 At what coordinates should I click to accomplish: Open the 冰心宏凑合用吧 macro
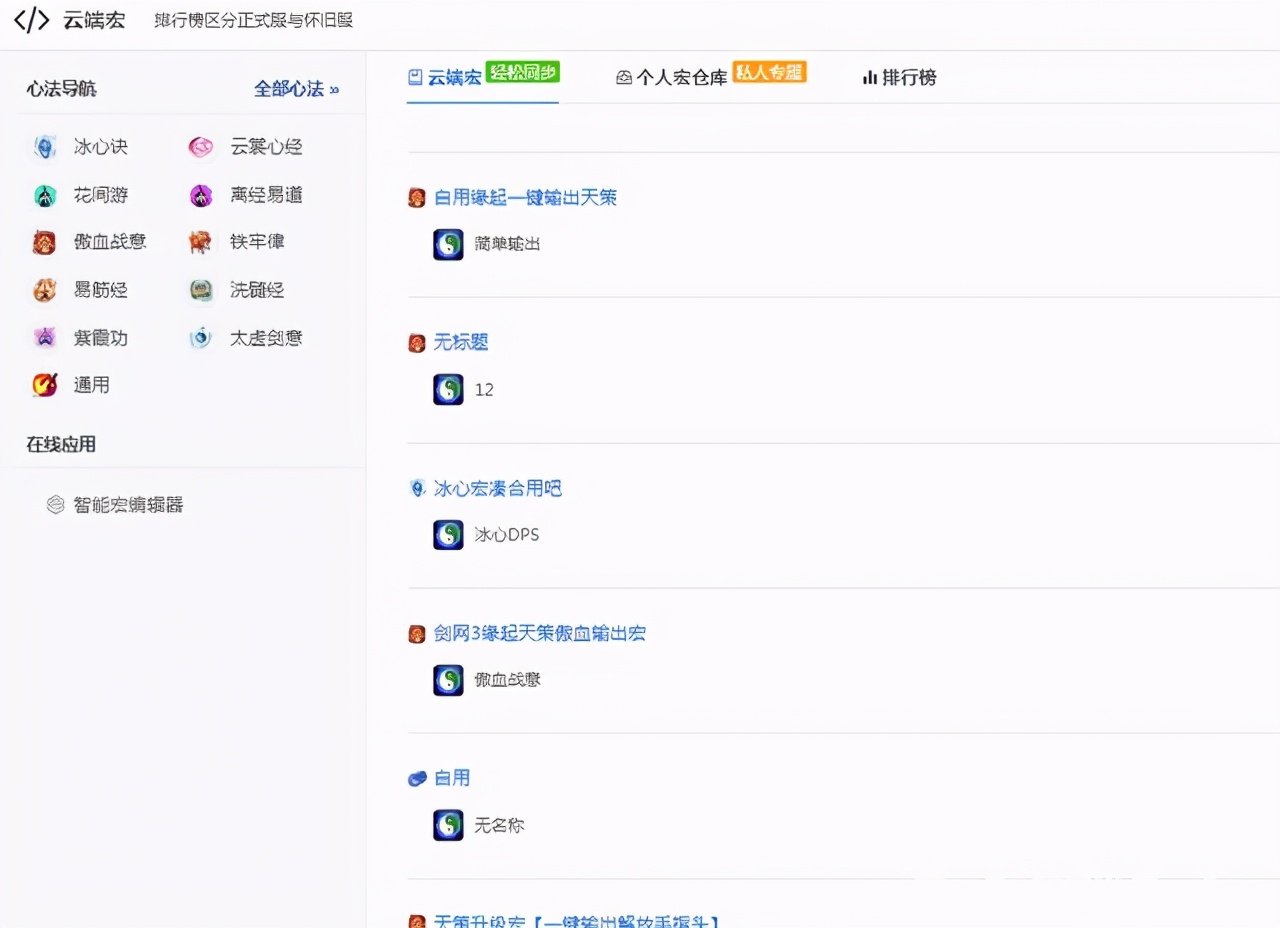pos(497,488)
